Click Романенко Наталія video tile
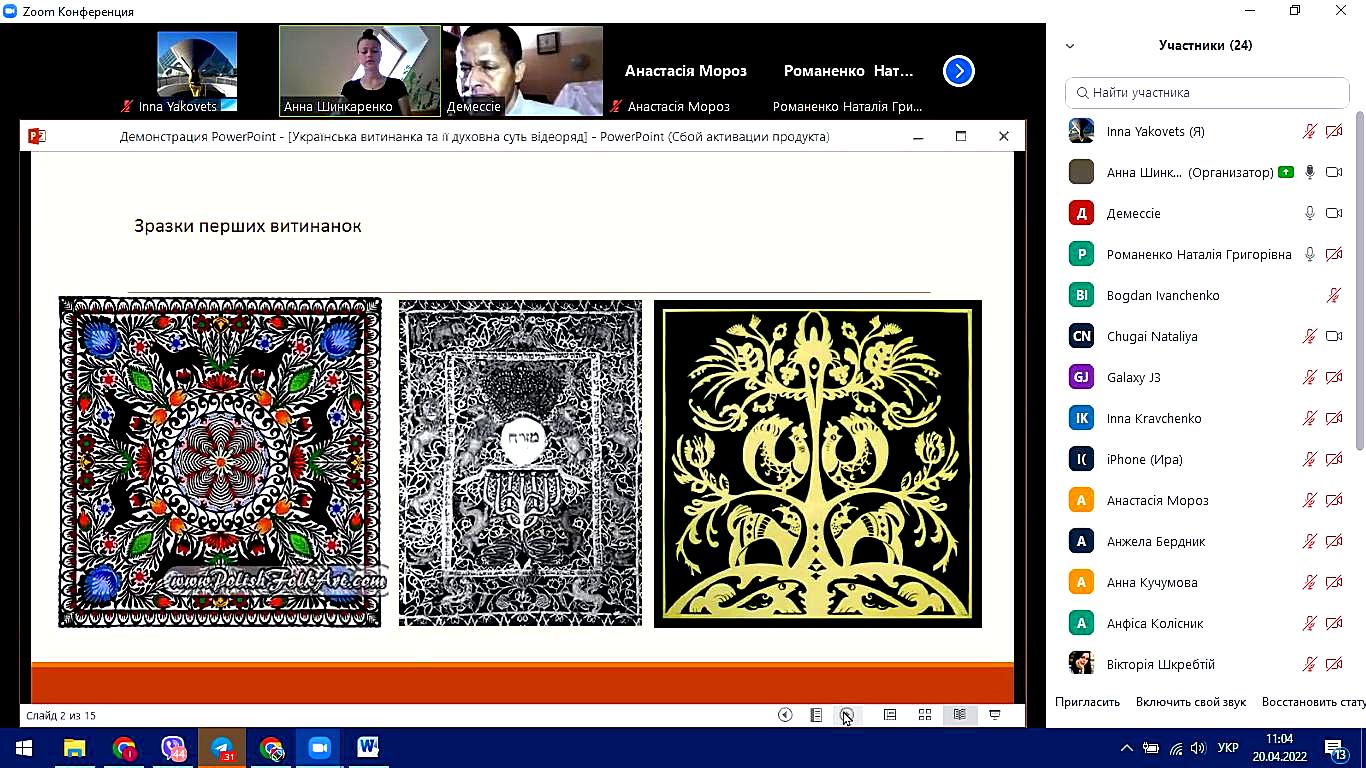The height and width of the screenshot is (768, 1366). click(848, 71)
